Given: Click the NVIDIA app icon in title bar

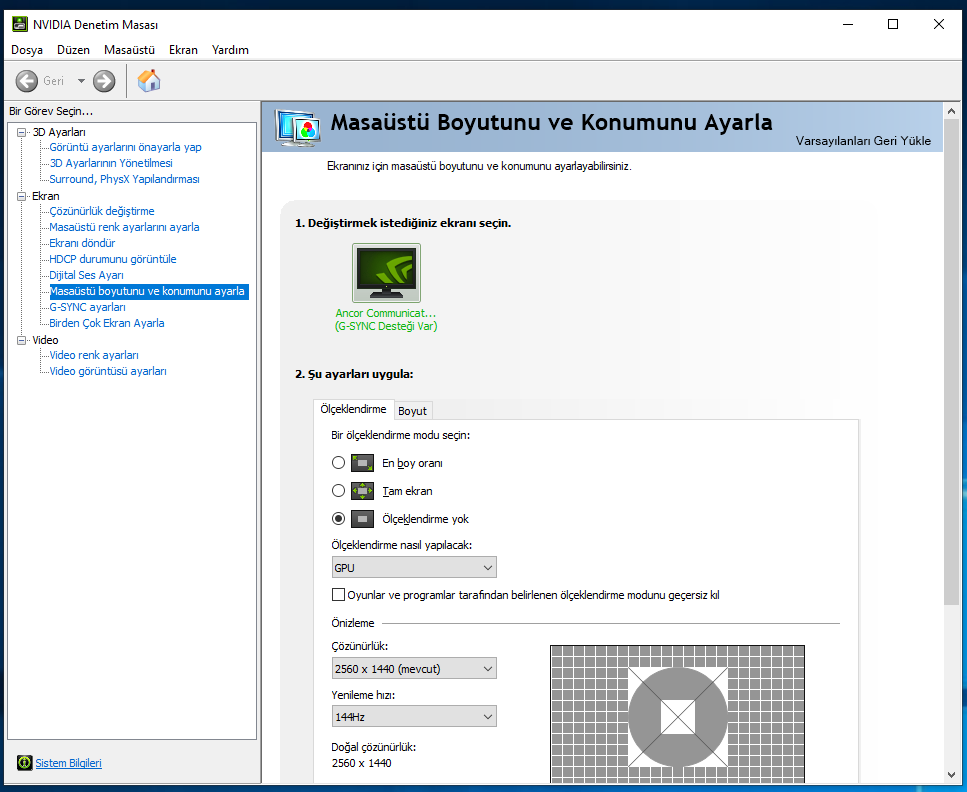Looking at the screenshot, I should 20,24.
